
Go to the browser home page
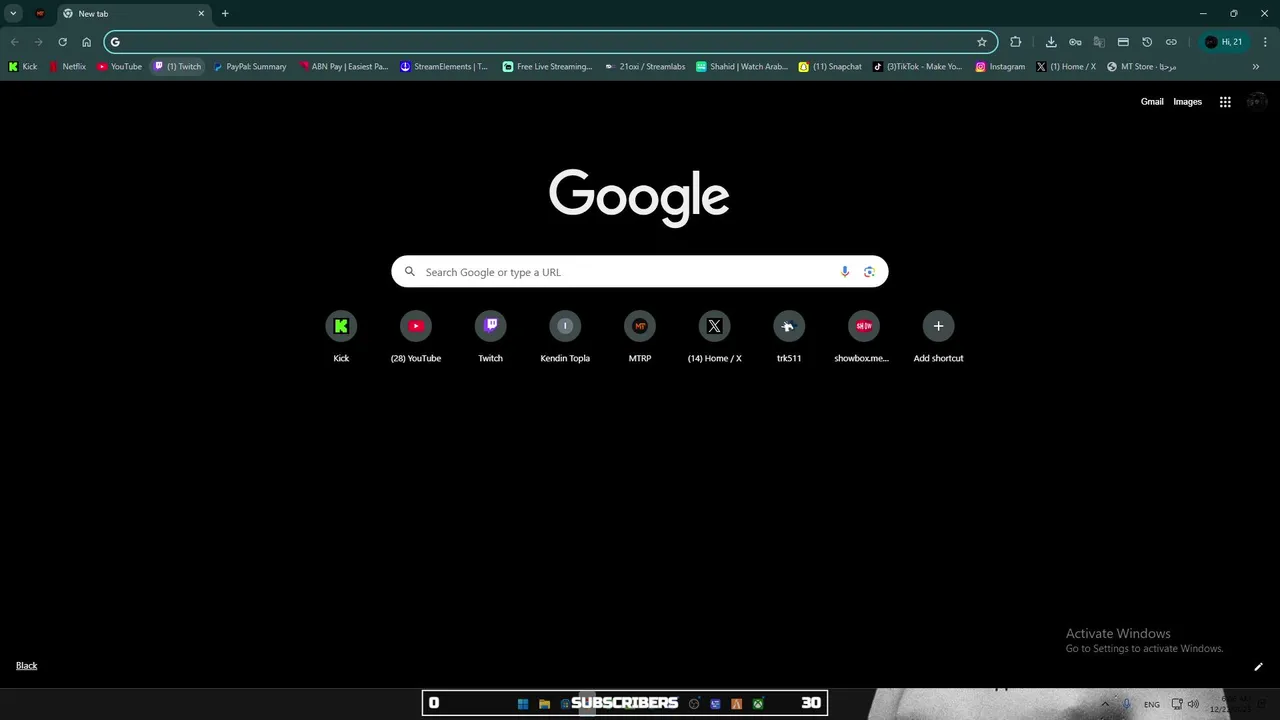tap(86, 42)
